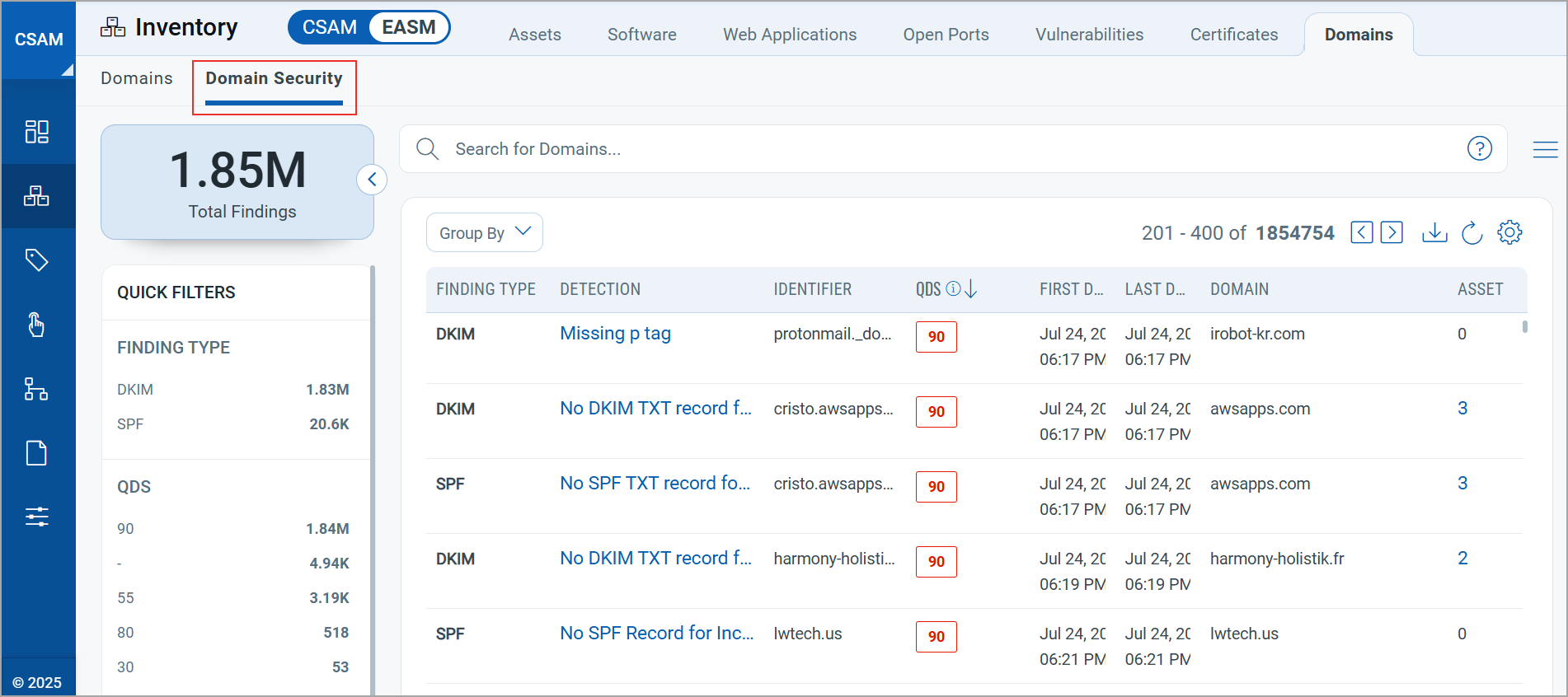
Task: Click the 1.85M Total Findings card
Action: point(237,182)
